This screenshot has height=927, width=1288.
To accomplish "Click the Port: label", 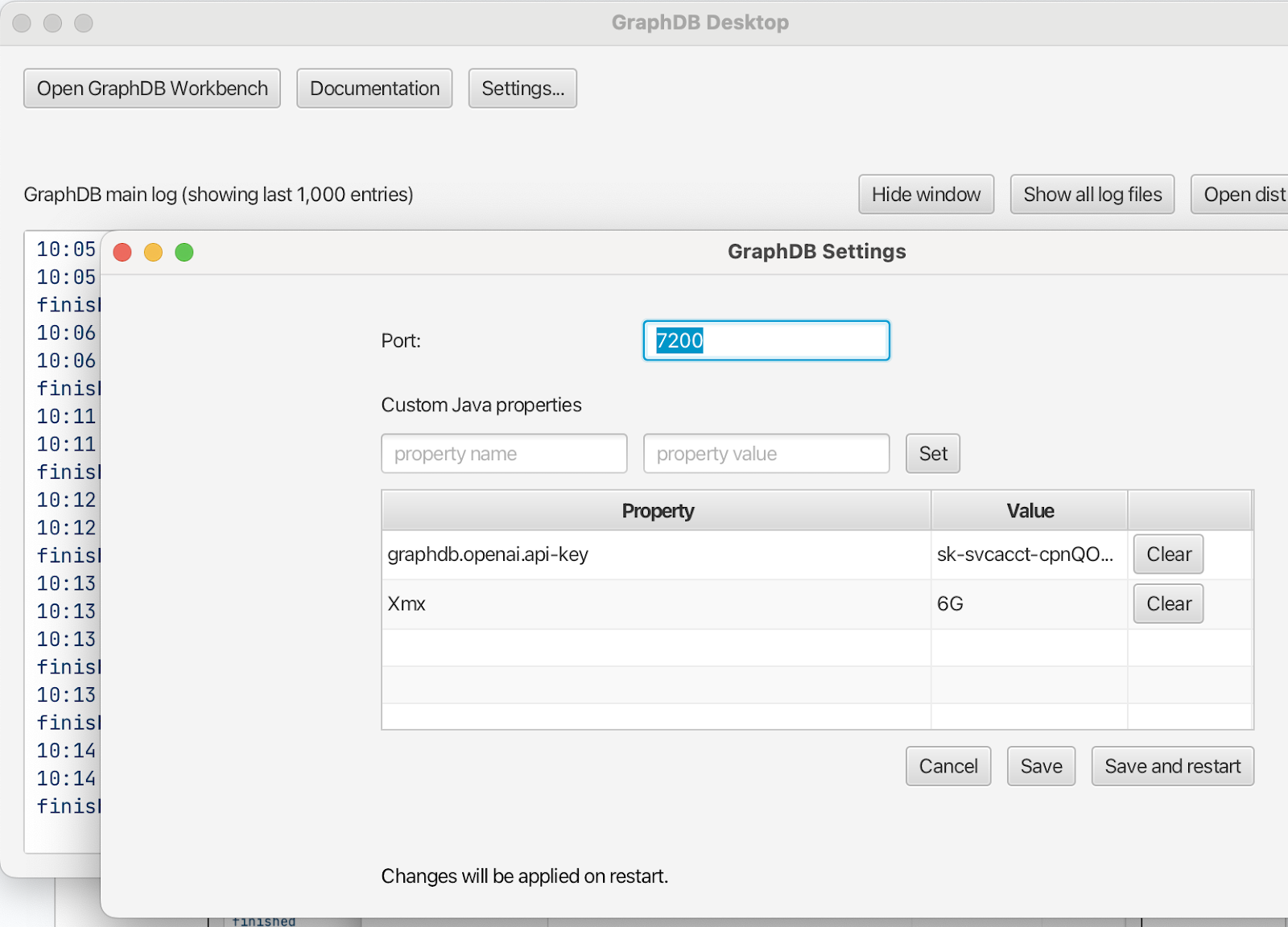I will point(401,341).
